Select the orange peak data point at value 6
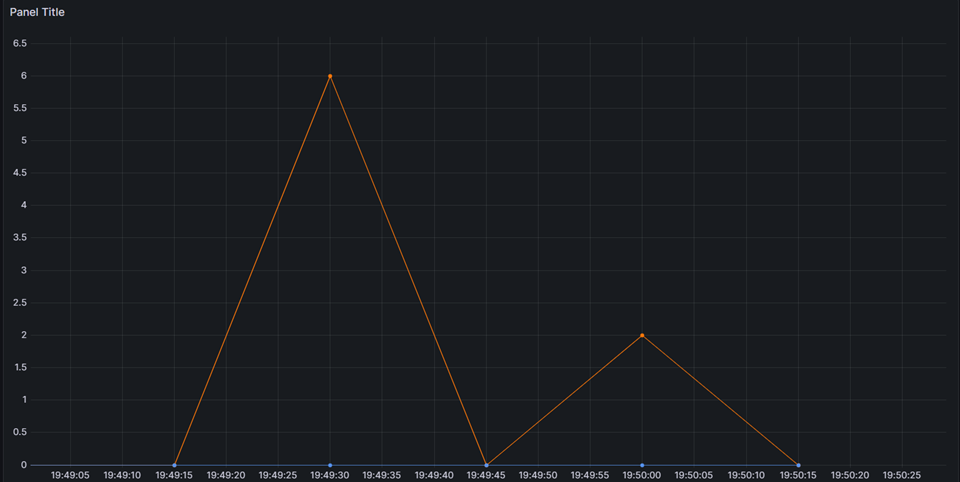 tap(330, 76)
